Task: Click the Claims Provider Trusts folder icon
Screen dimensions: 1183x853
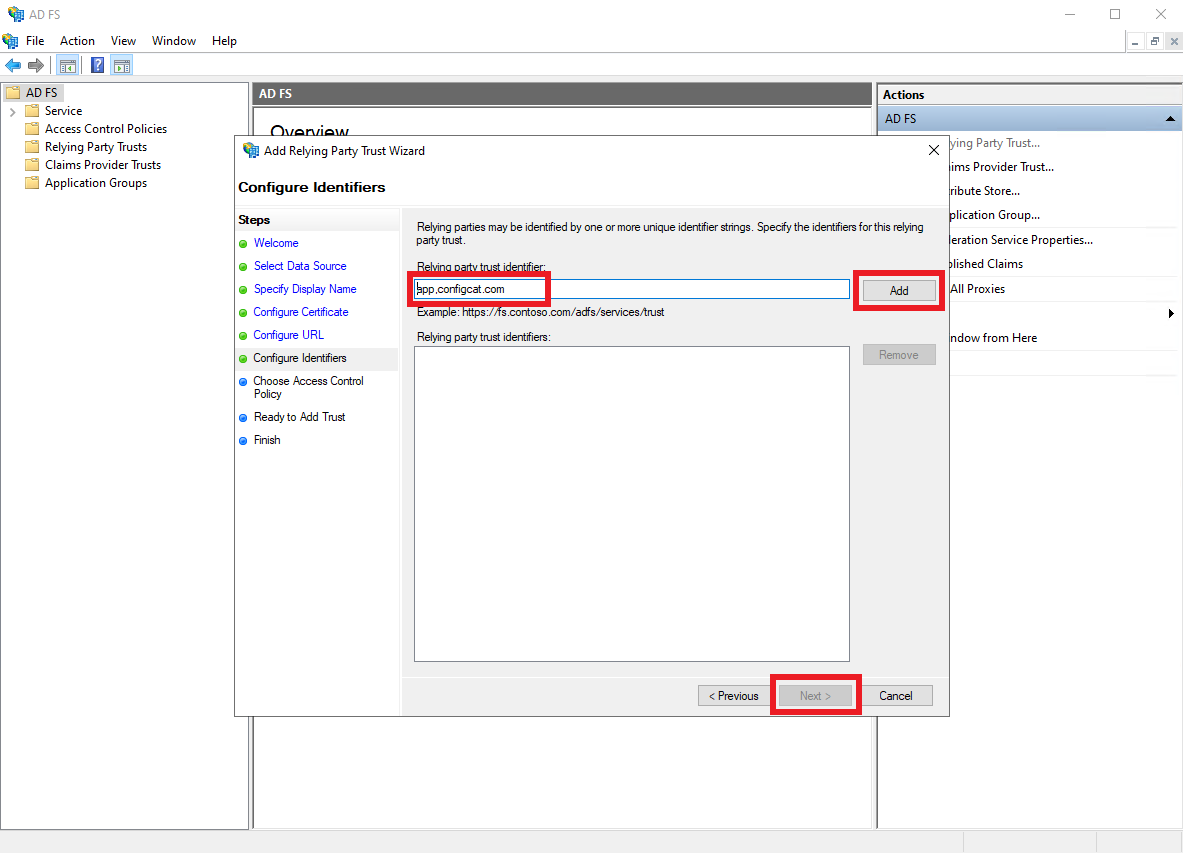Action: pos(32,165)
